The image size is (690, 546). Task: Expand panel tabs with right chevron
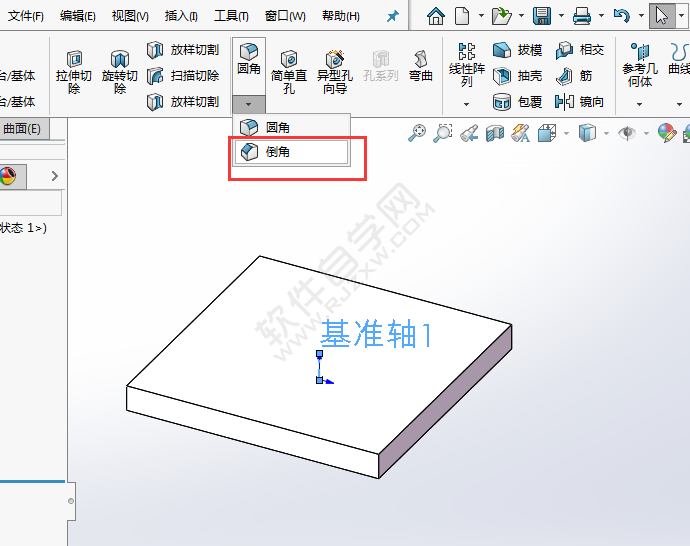click(55, 176)
